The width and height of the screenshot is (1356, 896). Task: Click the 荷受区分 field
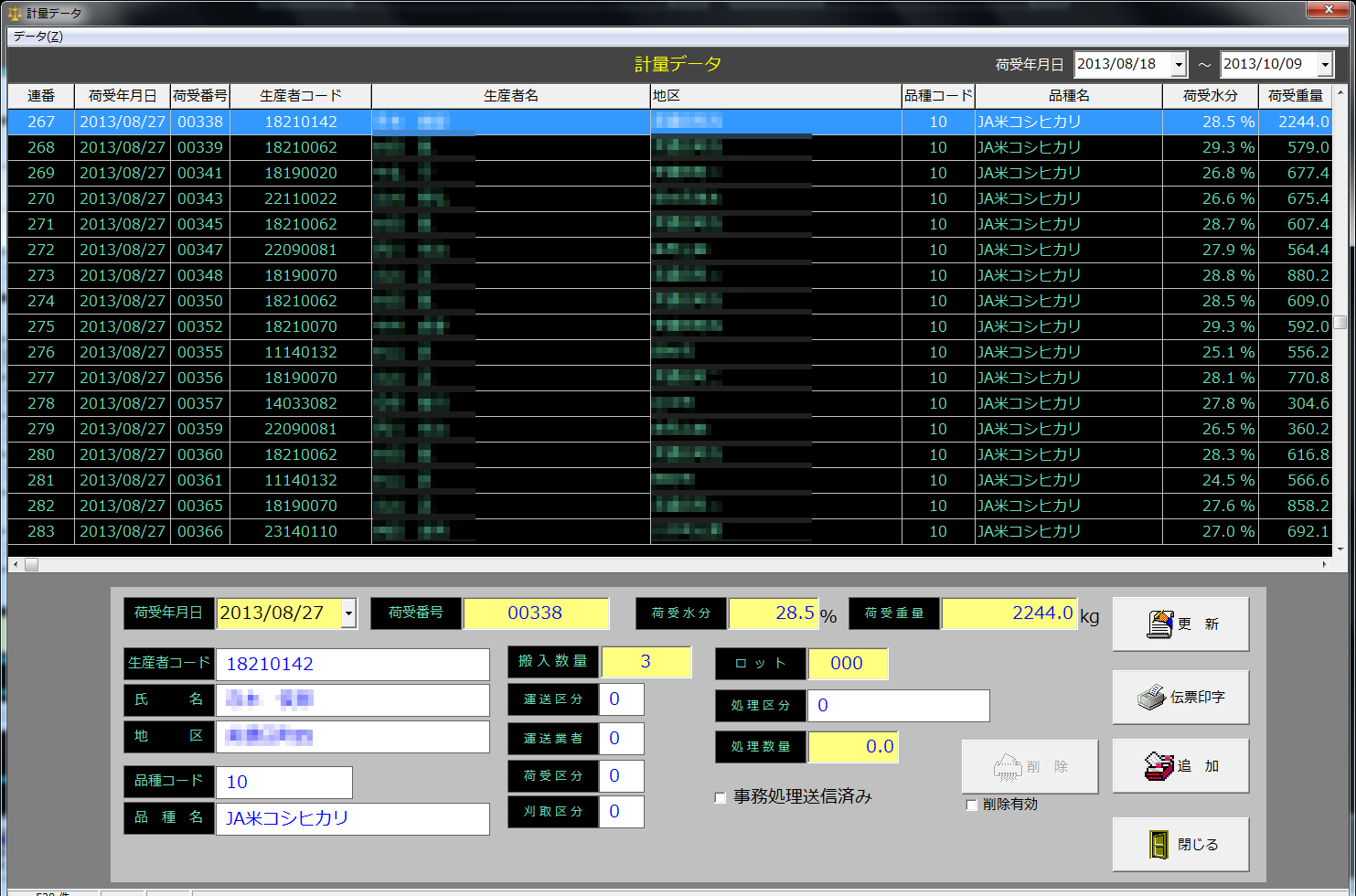pyautogui.click(x=622, y=776)
